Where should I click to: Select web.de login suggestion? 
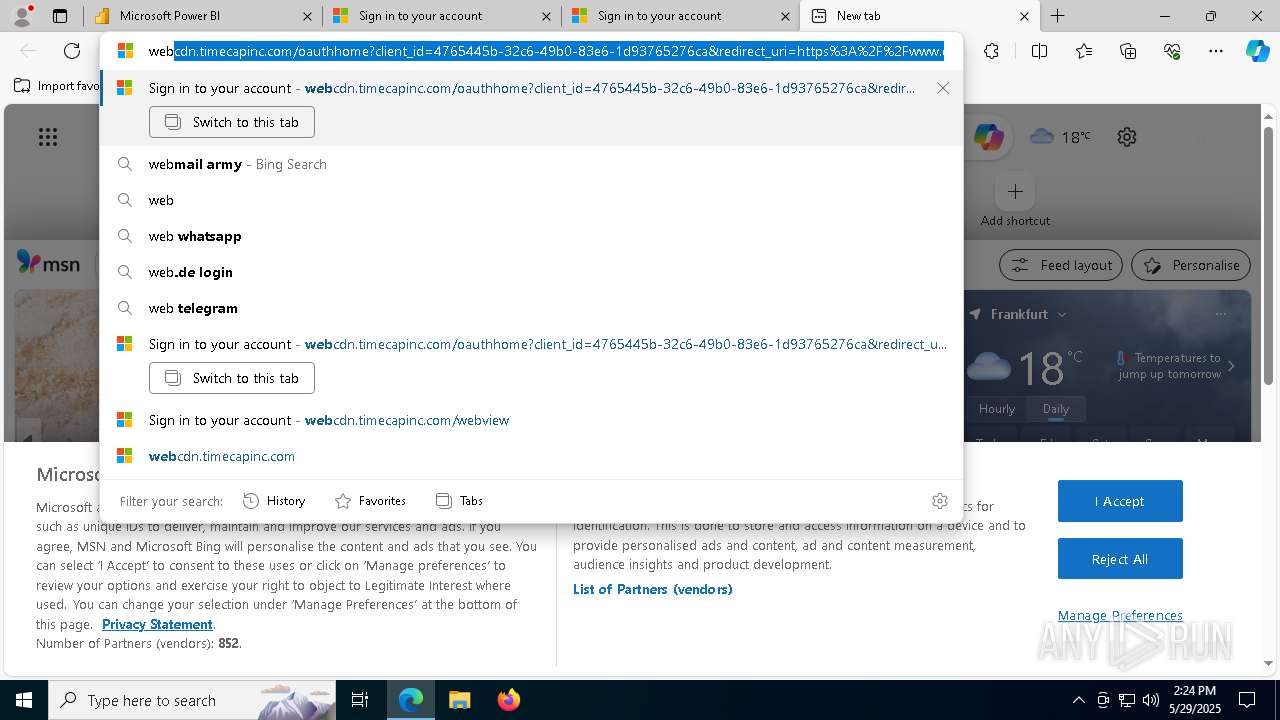pyautogui.click(x=531, y=272)
